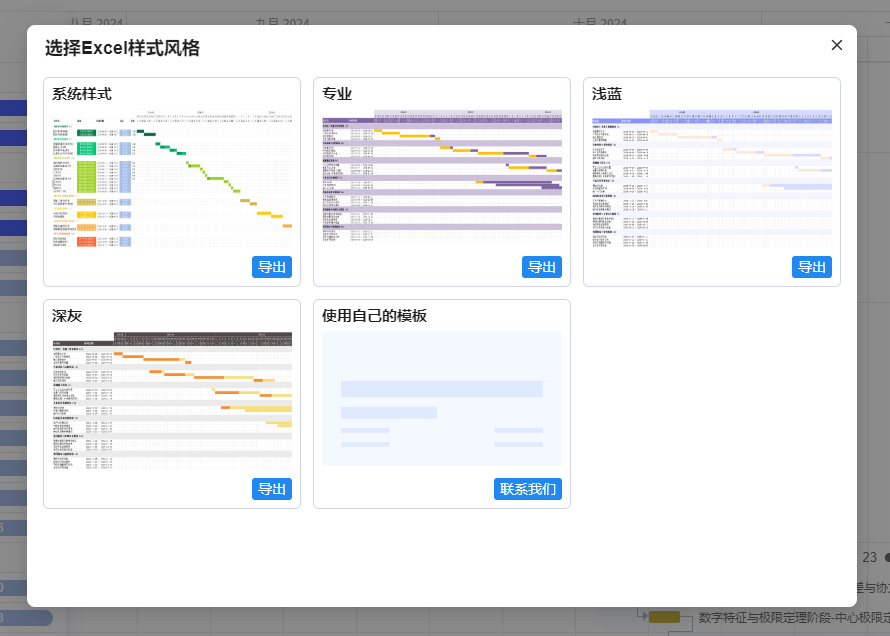The image size is (890, 636).
Task: Click the 选择Excel样式风格 dialog heading
Action: point(122,48)
